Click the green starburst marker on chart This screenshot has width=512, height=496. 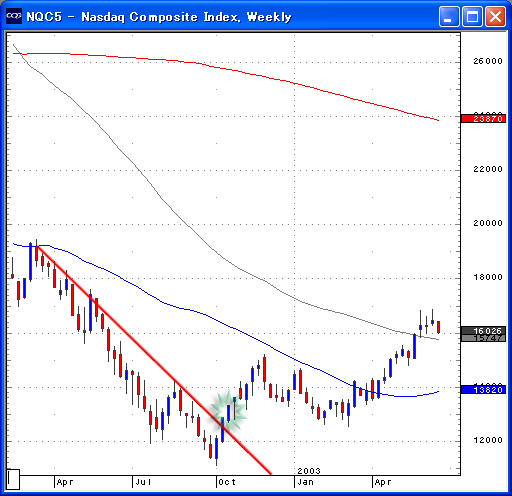click(229, 411)
